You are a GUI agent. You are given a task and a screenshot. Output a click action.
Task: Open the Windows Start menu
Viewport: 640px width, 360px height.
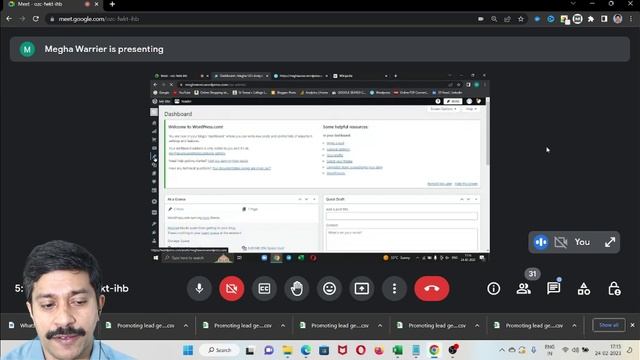pyautogui.click(x=188, y=350)
